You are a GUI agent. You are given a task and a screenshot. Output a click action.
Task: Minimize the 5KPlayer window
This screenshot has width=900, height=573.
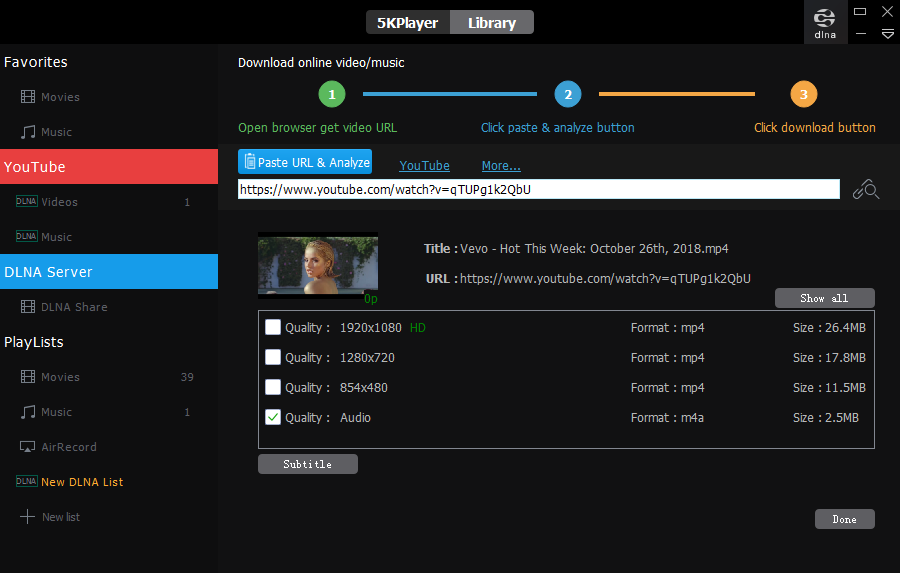pos(860,34)
